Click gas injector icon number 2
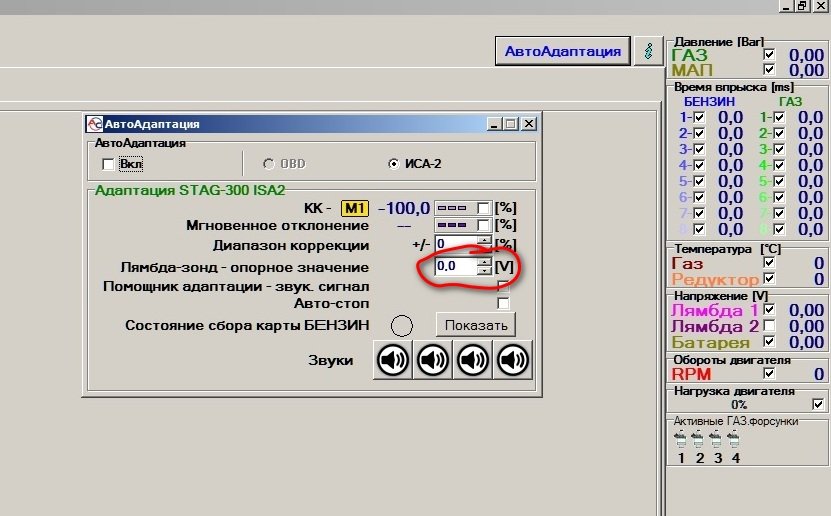Viewport: 831px width, 516px height. [x=698, y=439]
